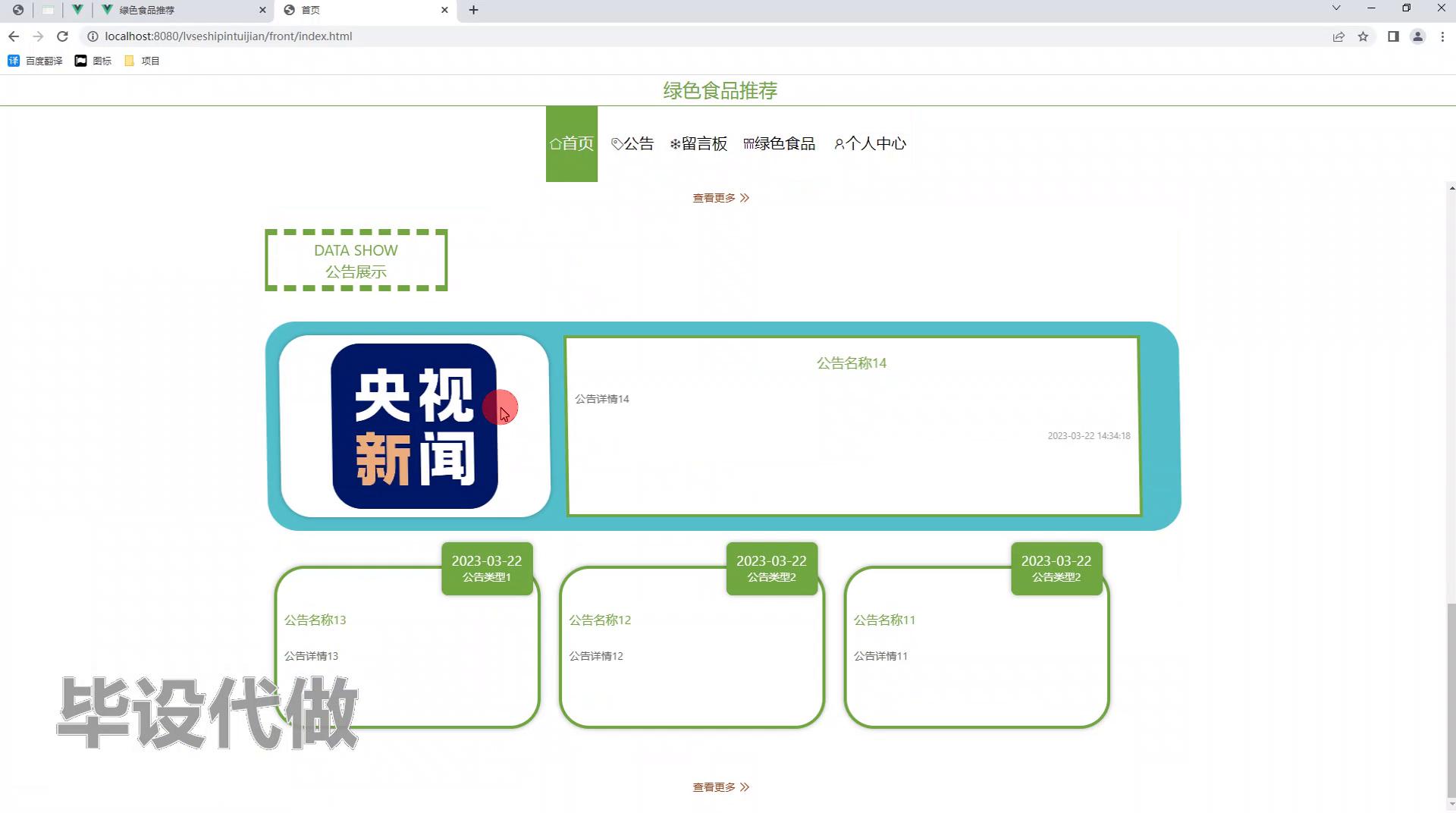Click the 绿色食品推荐 site title

coord(720,91)
